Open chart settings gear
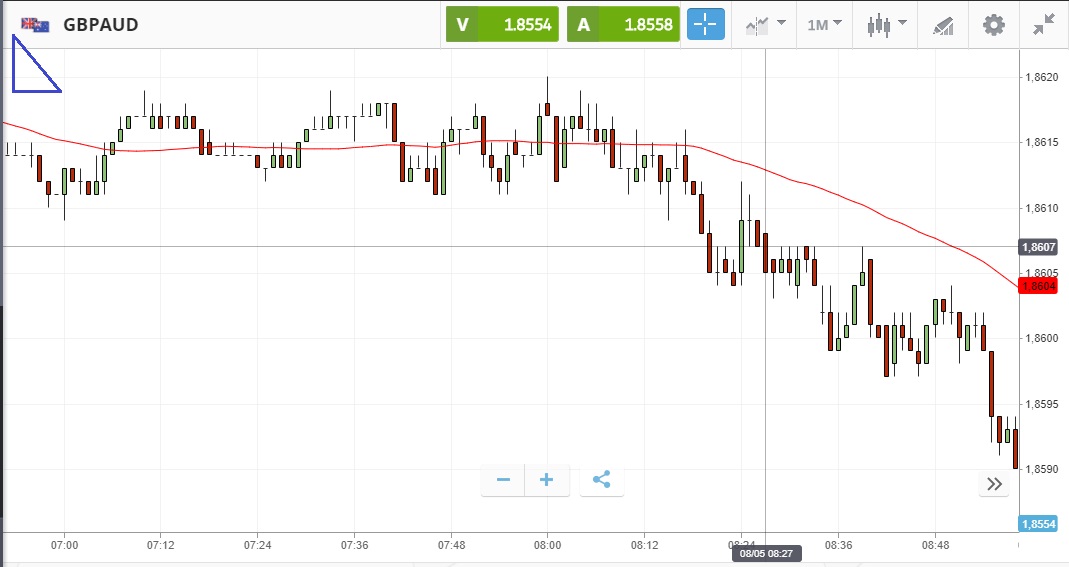The height and width of the screenshot is (567, 1069). (x=993, y=25)
